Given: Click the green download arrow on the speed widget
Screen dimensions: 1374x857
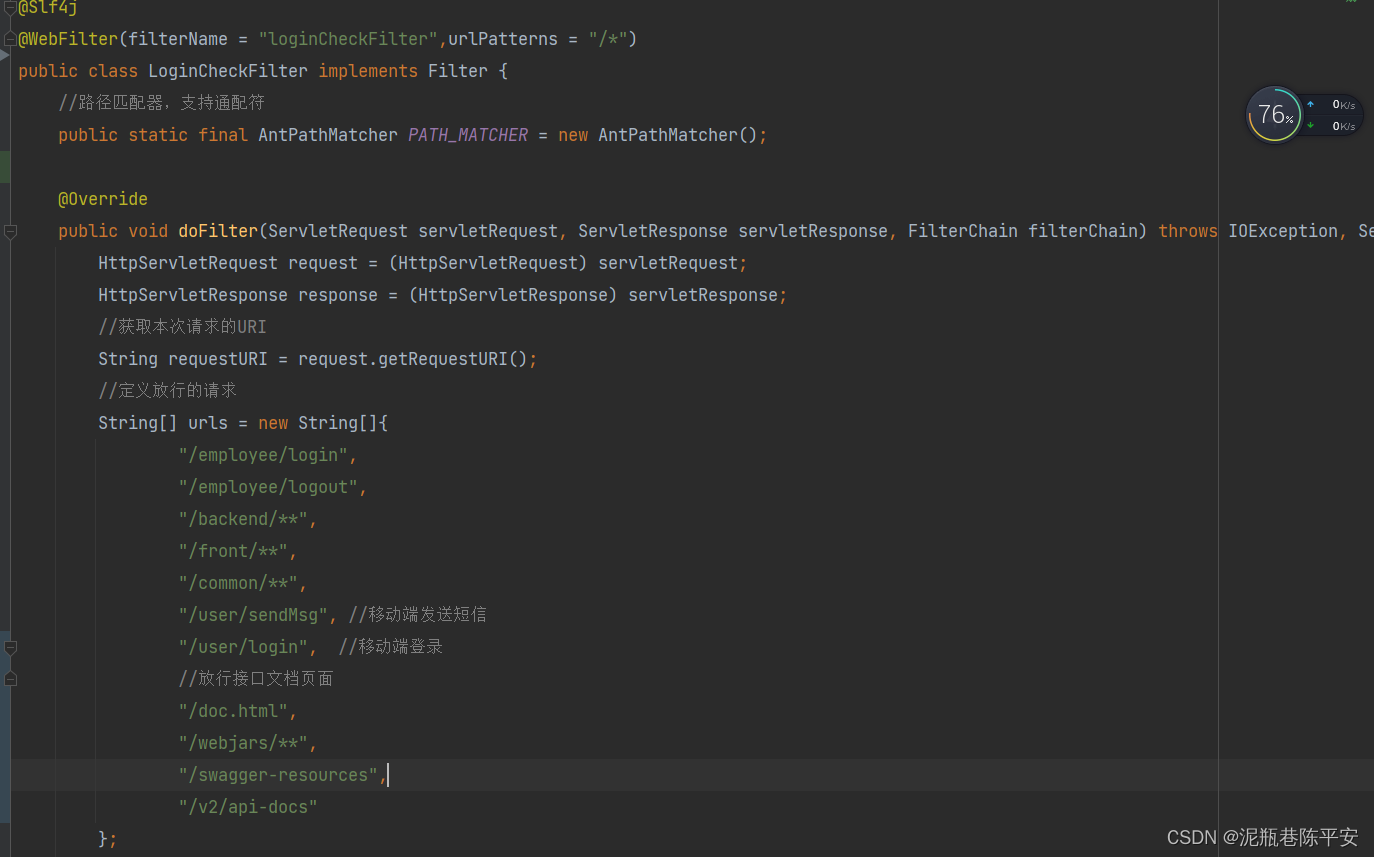Looking at the screenshot, I should pos(1311,125).
